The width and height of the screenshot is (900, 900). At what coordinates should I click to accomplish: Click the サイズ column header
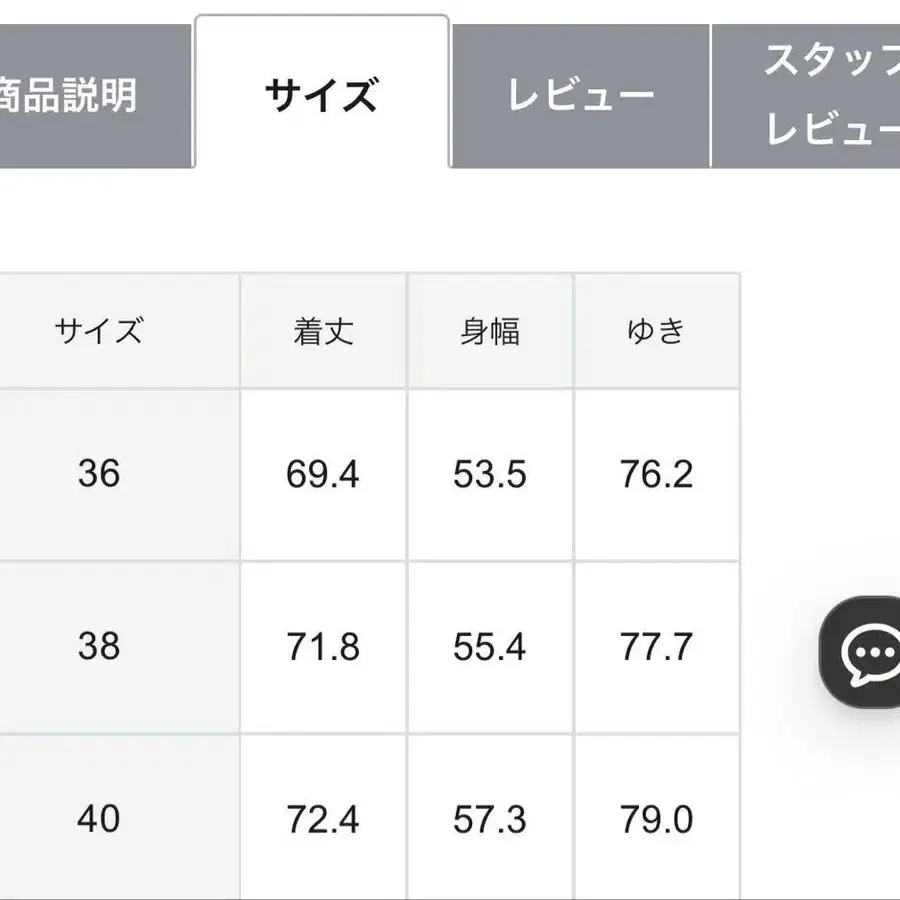pyautogui.click(x=99, y=331)
